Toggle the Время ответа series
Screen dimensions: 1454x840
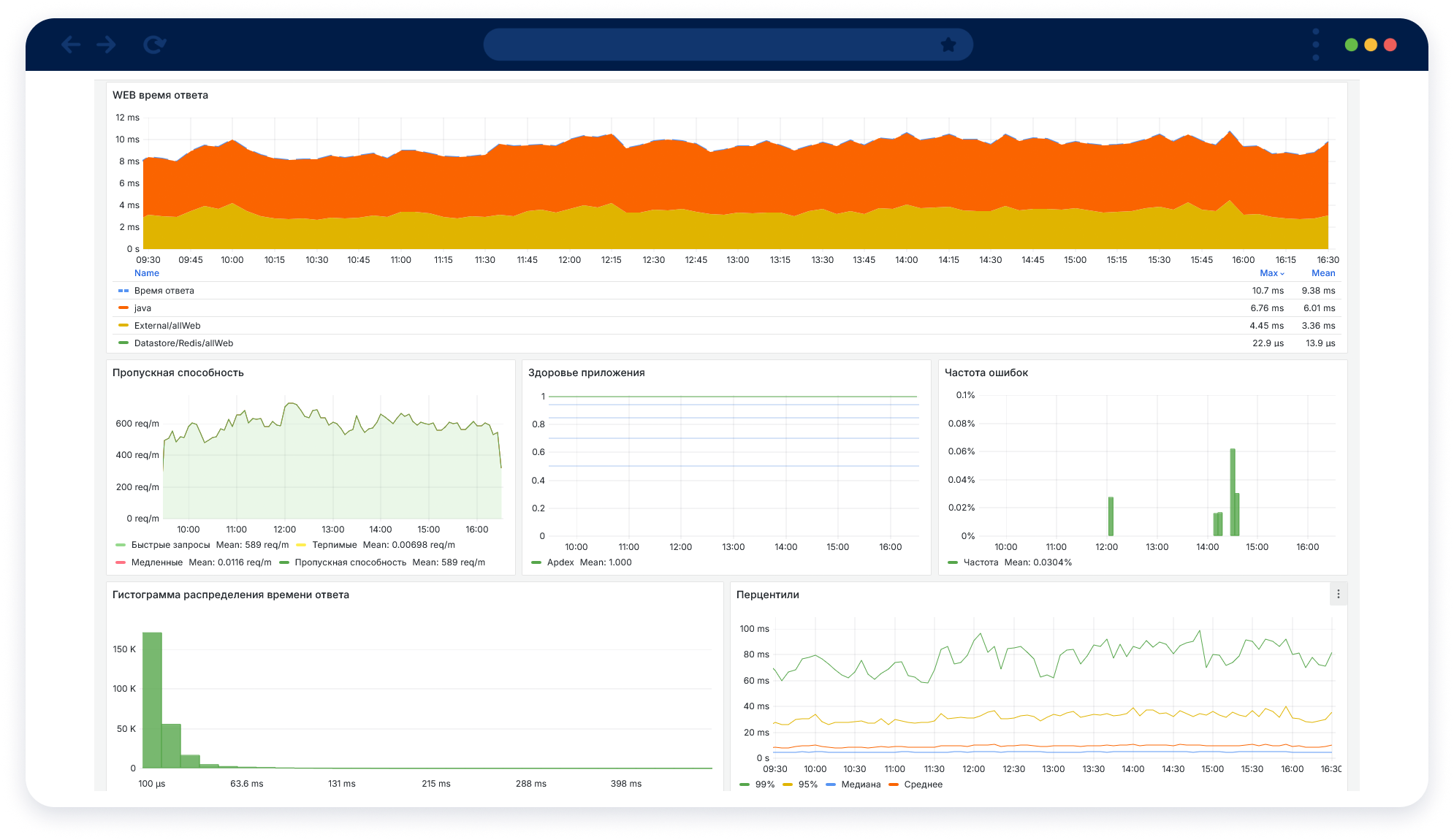point(164,291)
